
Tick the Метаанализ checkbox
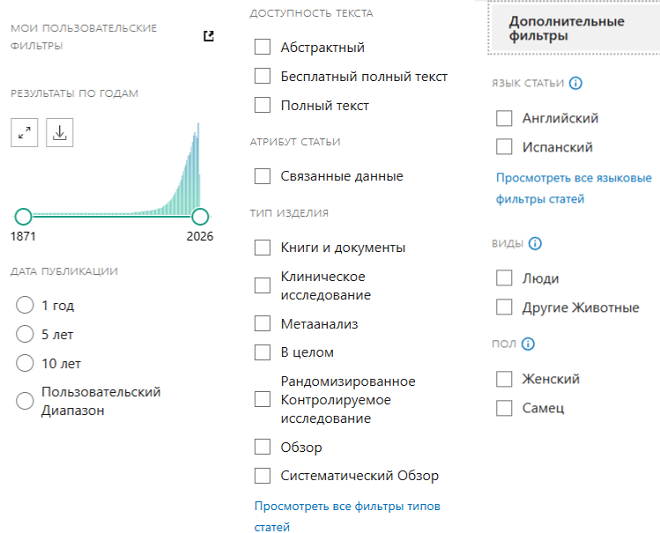pyautogui.click(x=263, y=323)
